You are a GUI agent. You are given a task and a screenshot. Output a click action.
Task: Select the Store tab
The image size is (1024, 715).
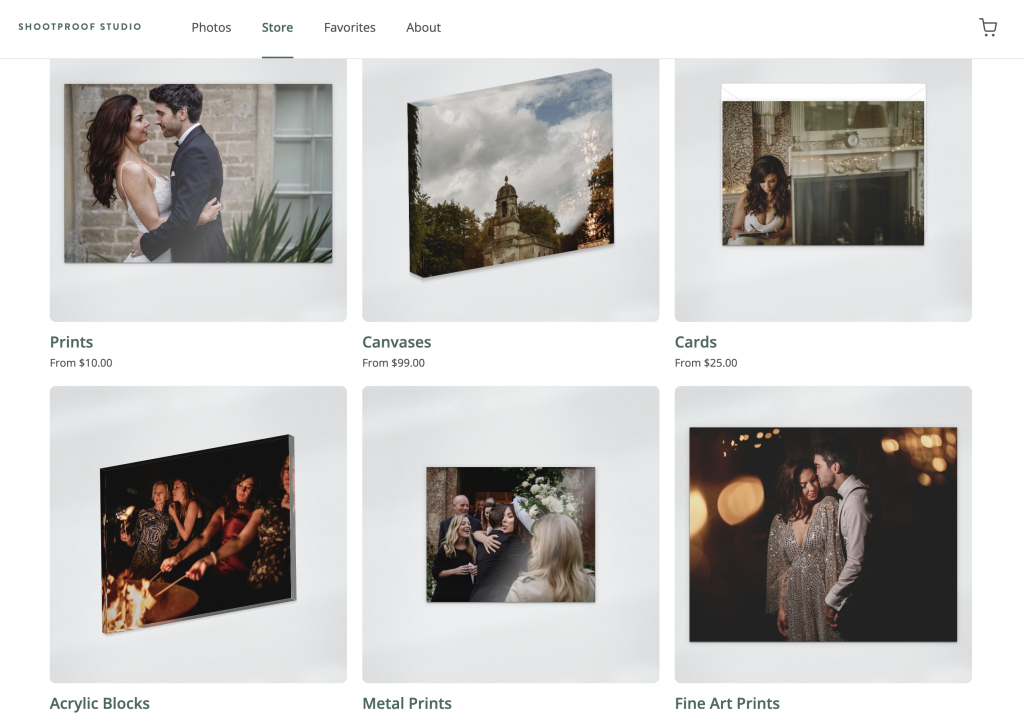point(277,27)
